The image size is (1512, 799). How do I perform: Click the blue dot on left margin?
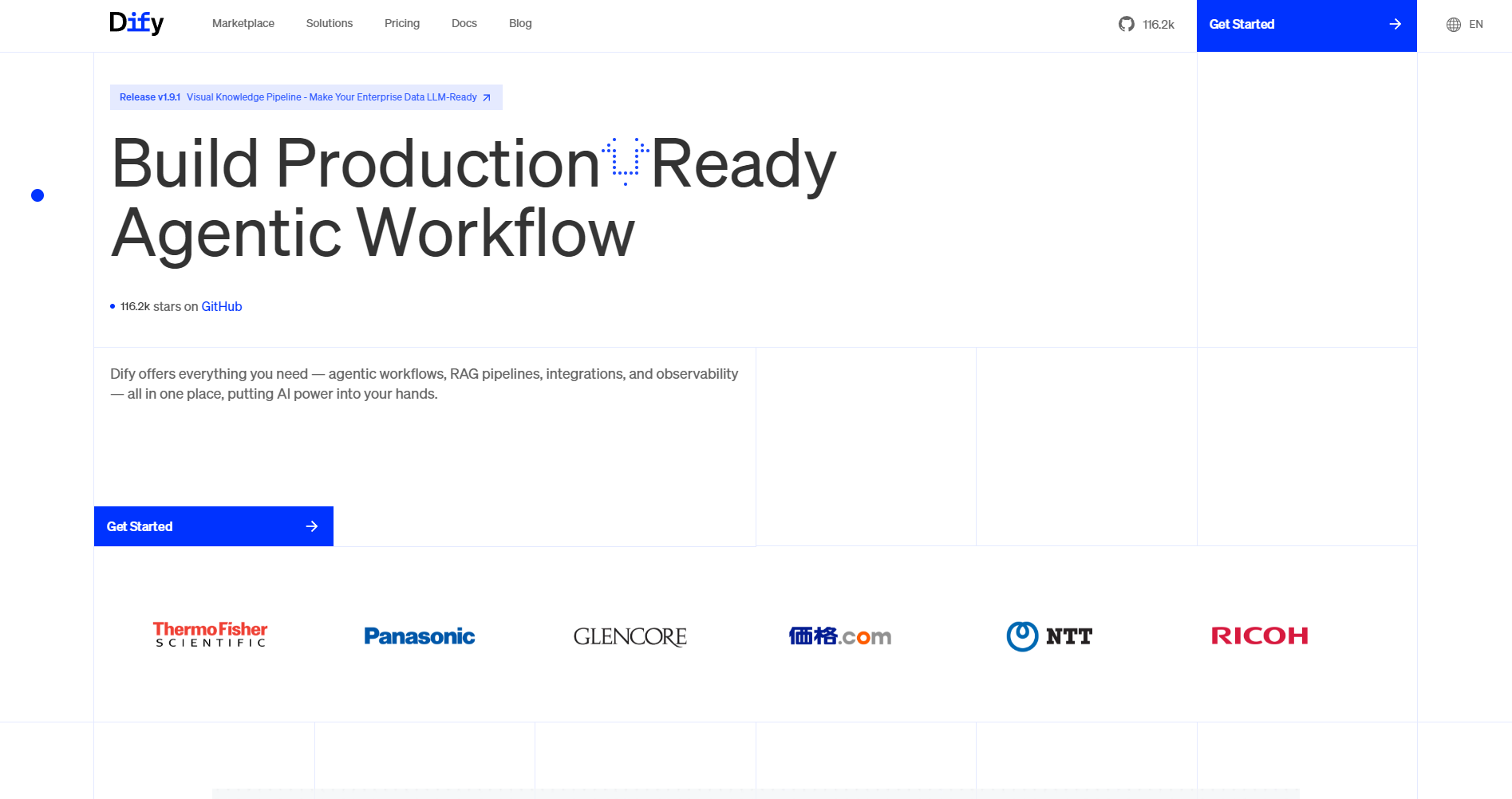38,195
